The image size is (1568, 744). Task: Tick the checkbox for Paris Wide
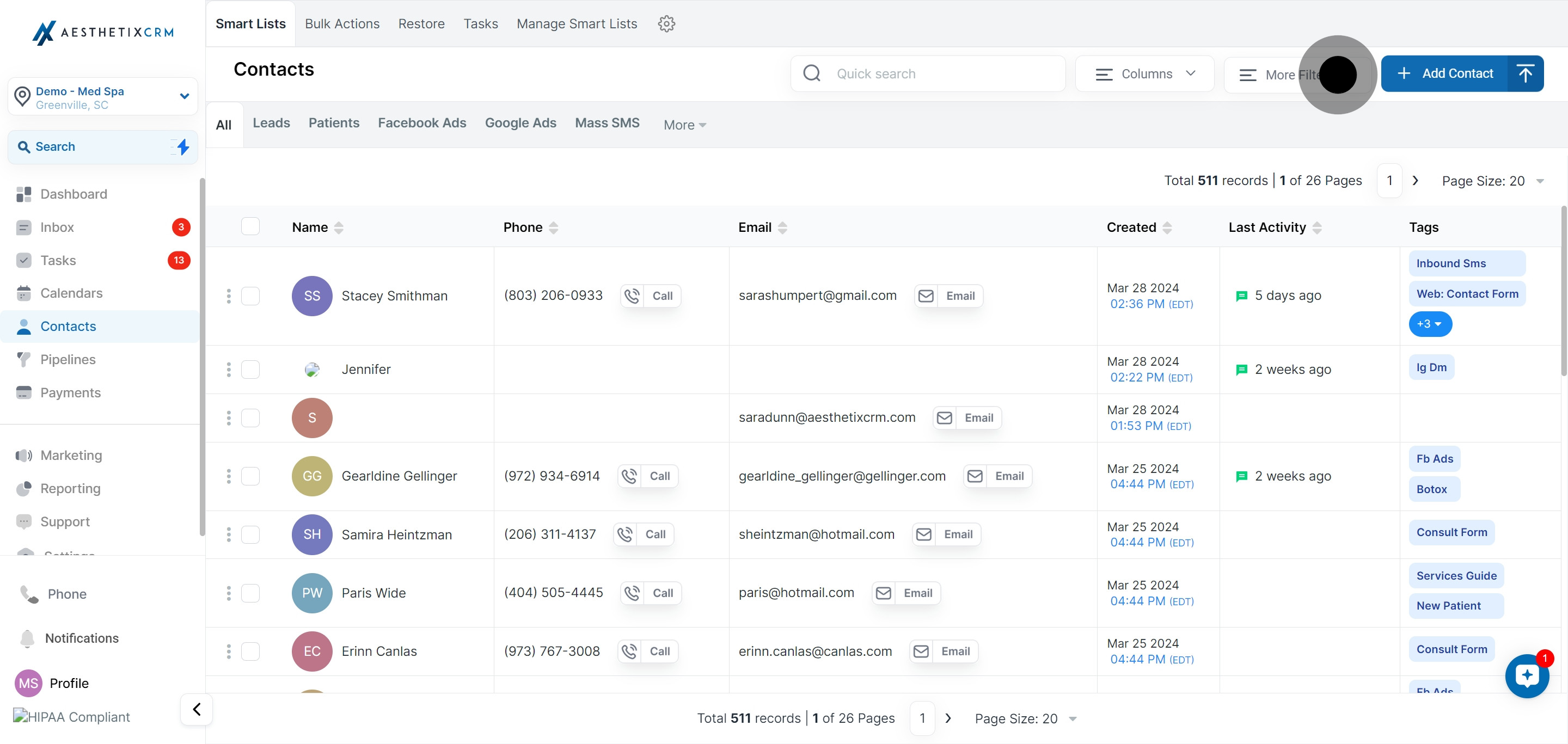pyautogui.click(x=250, y=593)
